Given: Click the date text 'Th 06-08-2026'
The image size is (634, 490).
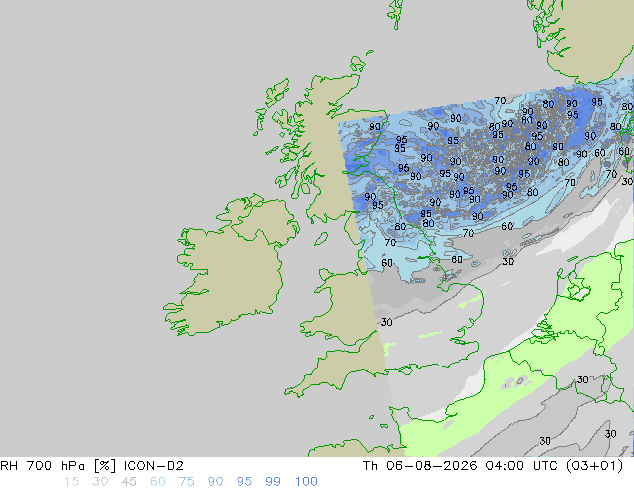Looking at the screenshot, I should pos(421,466).
